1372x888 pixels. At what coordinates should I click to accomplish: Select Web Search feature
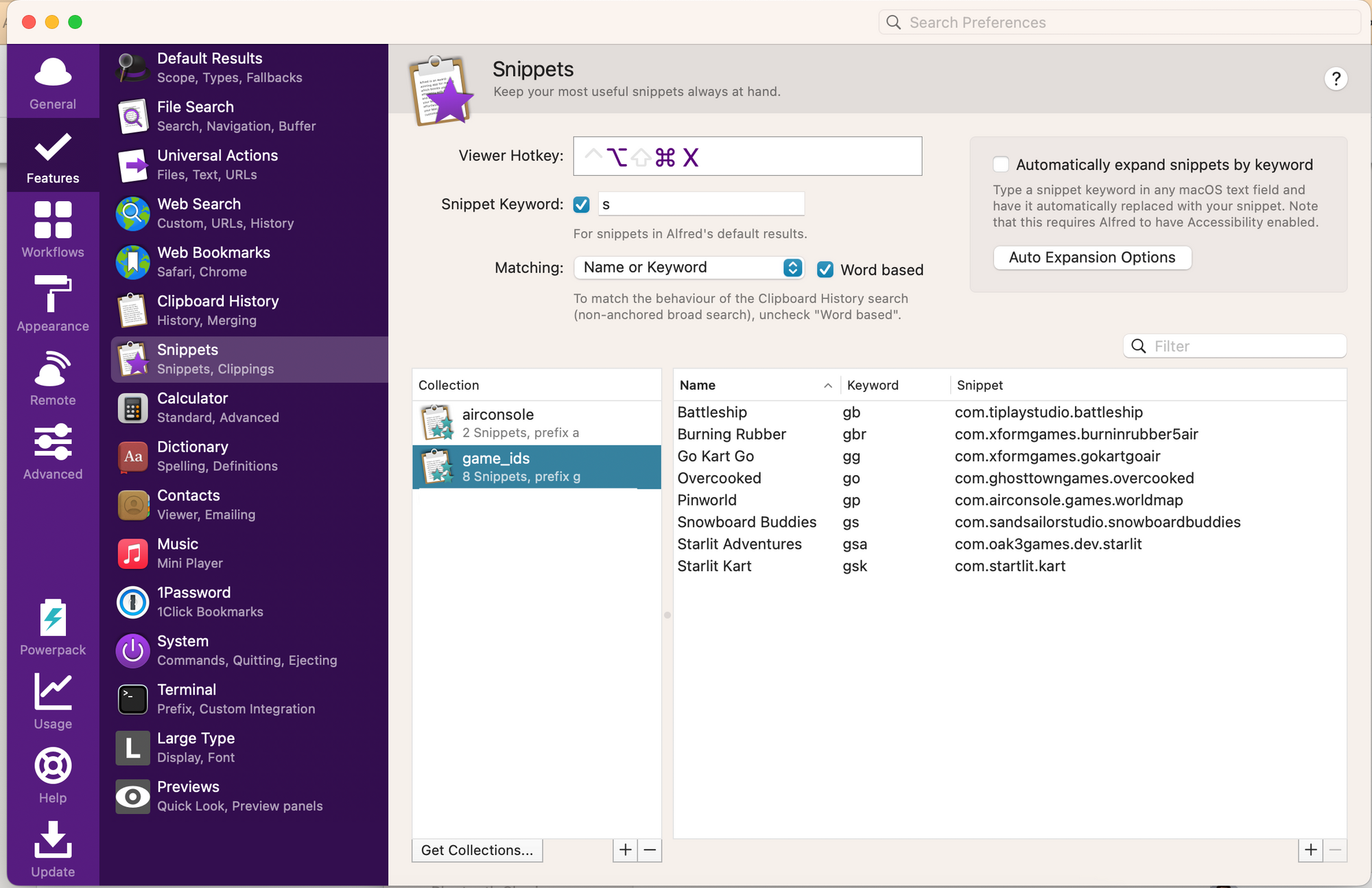click(x=250, y=213)
